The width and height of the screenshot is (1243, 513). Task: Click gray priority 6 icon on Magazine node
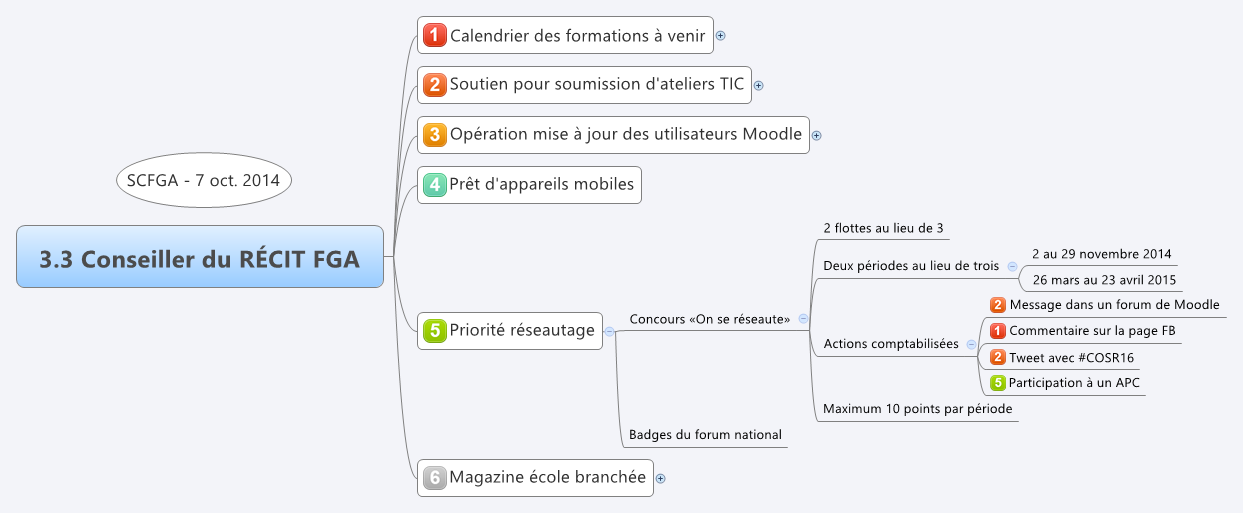pyautogui.click(x=434, y=478)
